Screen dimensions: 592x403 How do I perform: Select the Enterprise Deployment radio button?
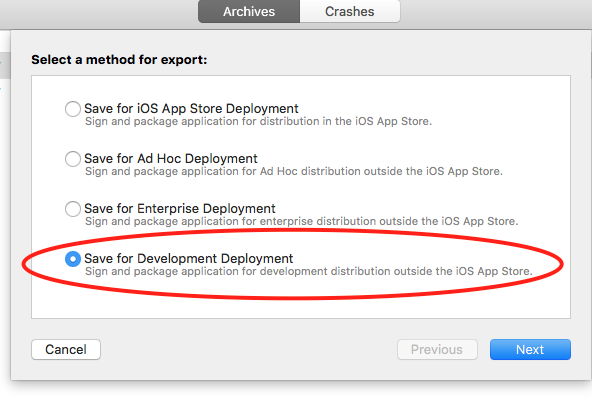tap(72, 209)
